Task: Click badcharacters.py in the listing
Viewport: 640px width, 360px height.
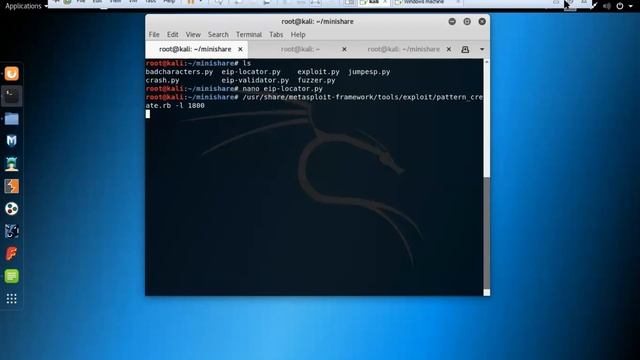Action: pyautogui.click(x=179, y=72)
